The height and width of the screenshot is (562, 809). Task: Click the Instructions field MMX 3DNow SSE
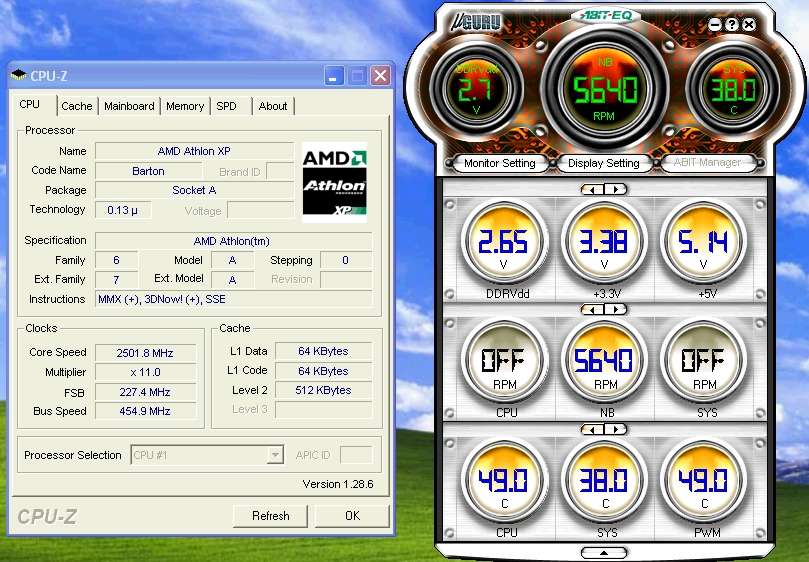233,299
